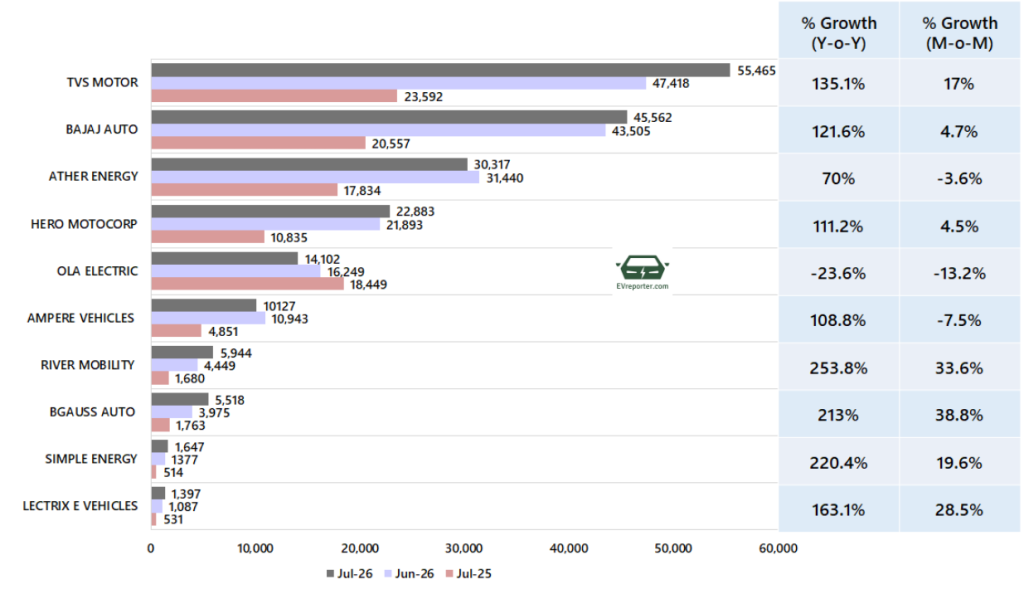Viewport: 1024px width, 594px height.
Task: Click the 38.8% M-o-M cell for BGauss Auto
Action: click(960, 414)
